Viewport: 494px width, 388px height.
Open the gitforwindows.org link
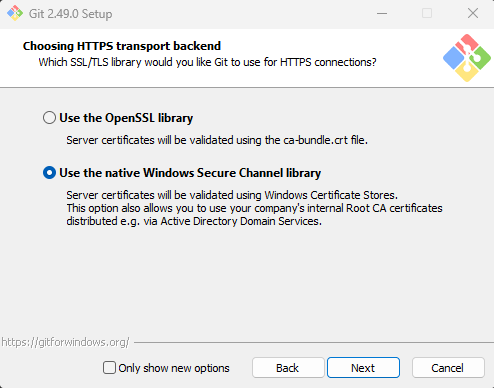[65, 342]
